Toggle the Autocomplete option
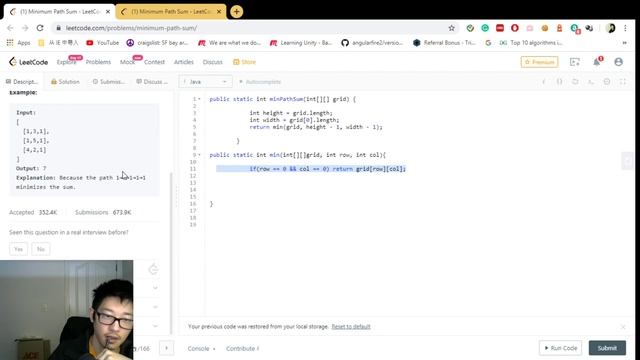The image size is (640, 360). (x=260, y=82)
